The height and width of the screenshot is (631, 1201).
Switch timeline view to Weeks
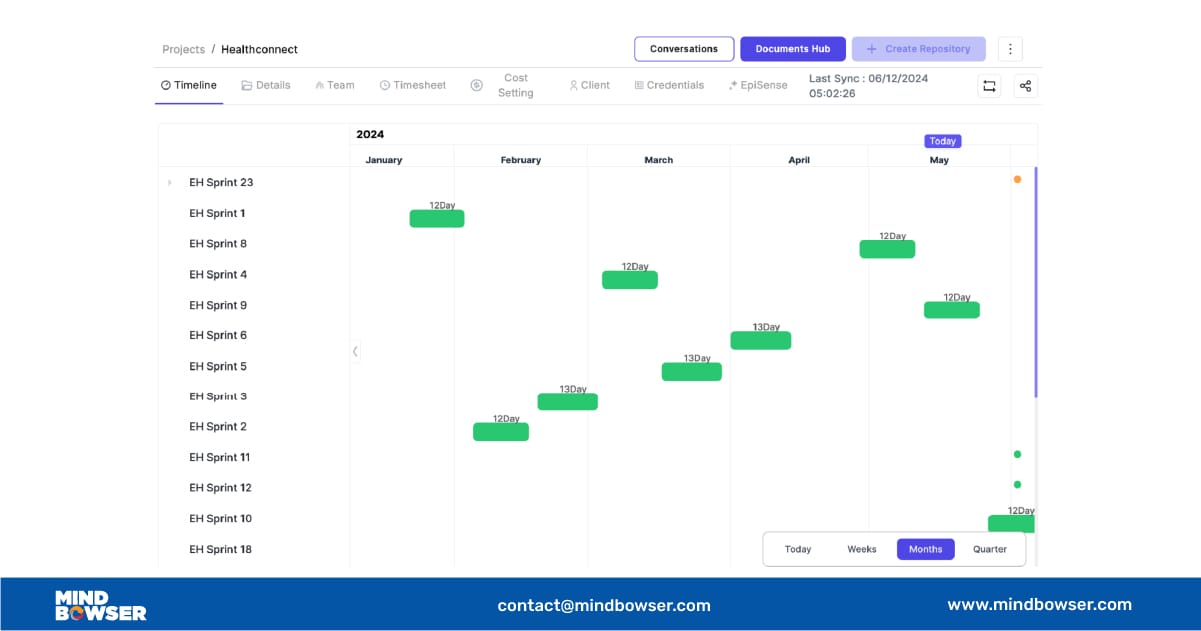[861, 549]
